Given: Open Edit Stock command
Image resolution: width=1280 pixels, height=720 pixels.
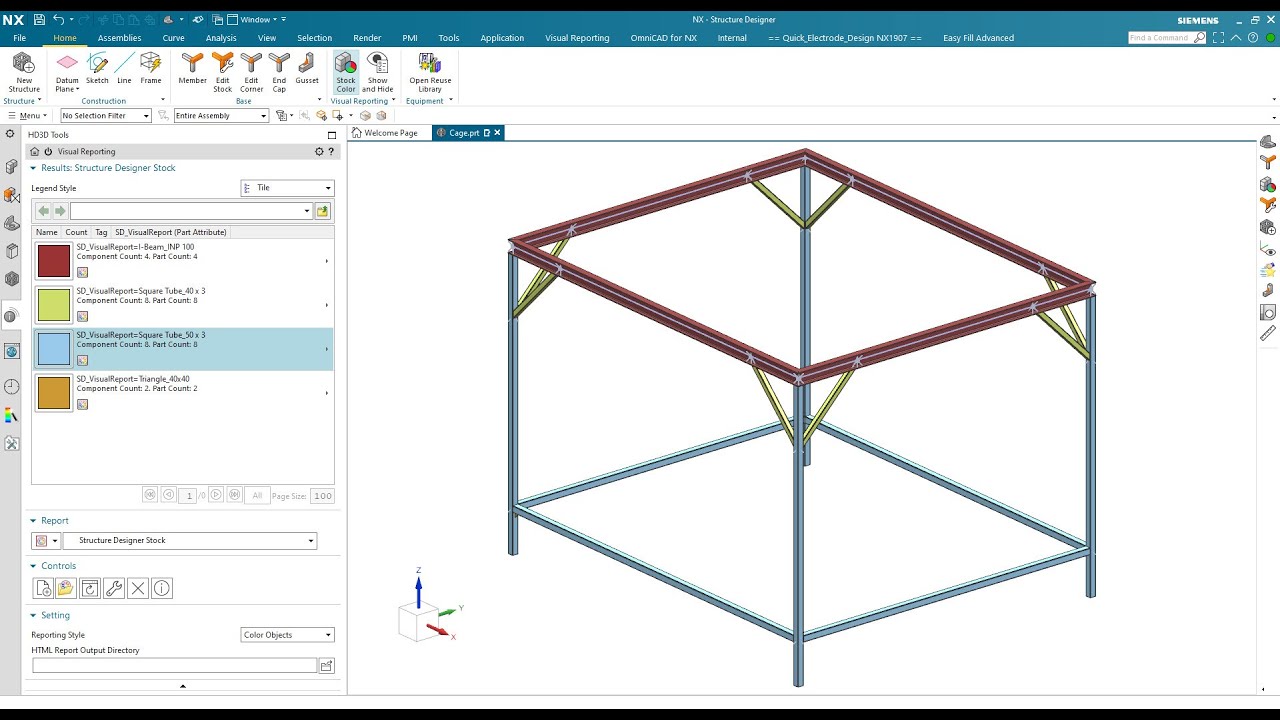Looking at the screenshot, I should point(222,72).
